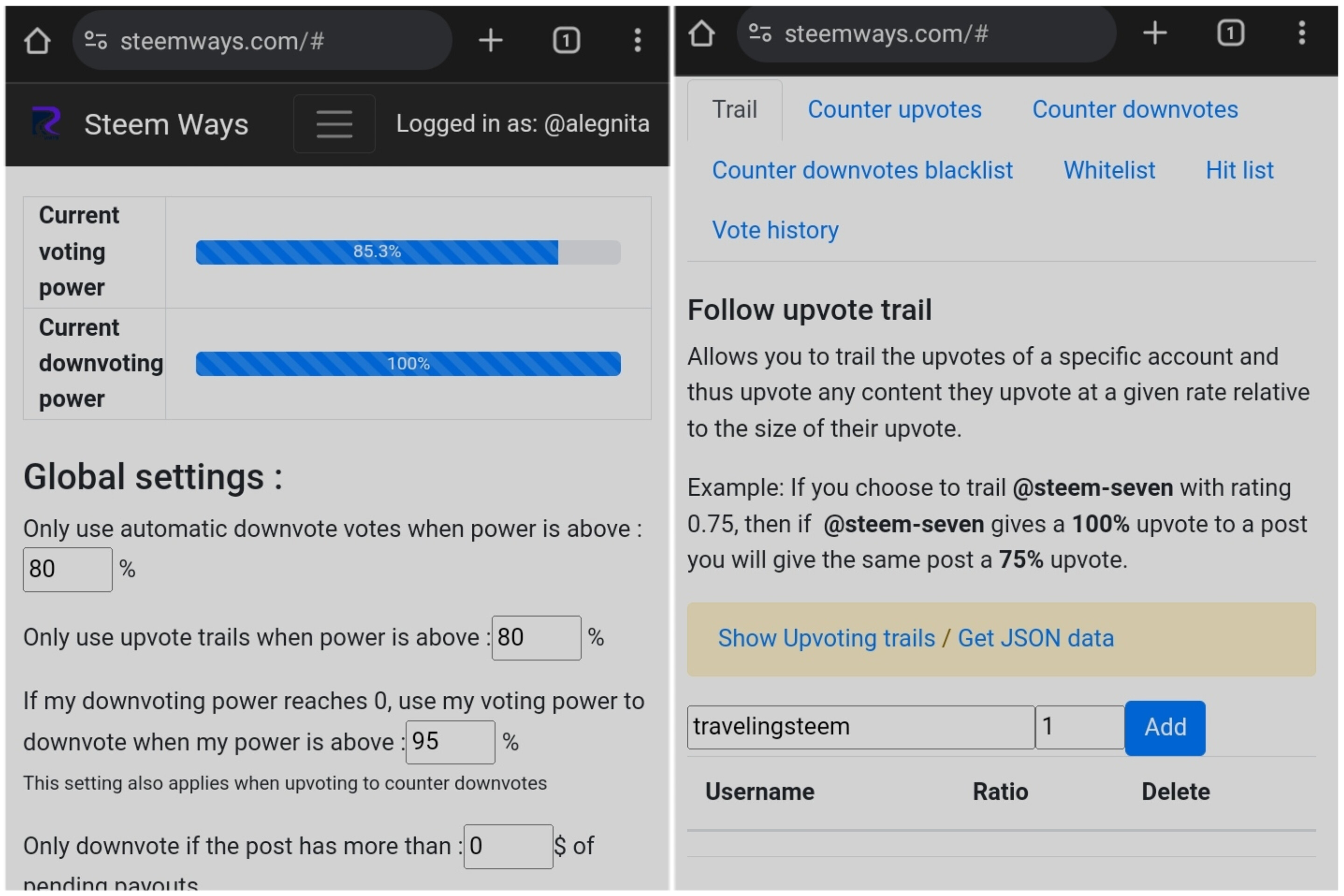The height and width of the screenshot is (896, 1344).
Task: Open tab switcher in right browser
Action: pos(1230,33)
